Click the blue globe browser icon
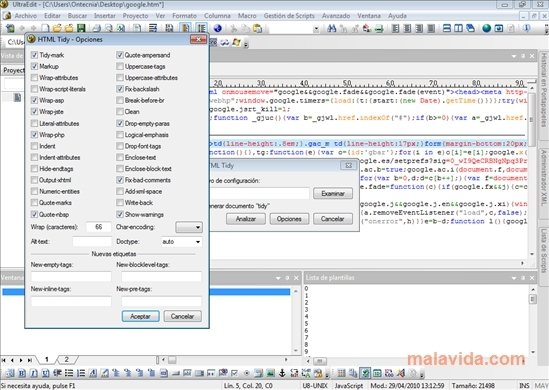The image size is (549, 390). (218, 28)
